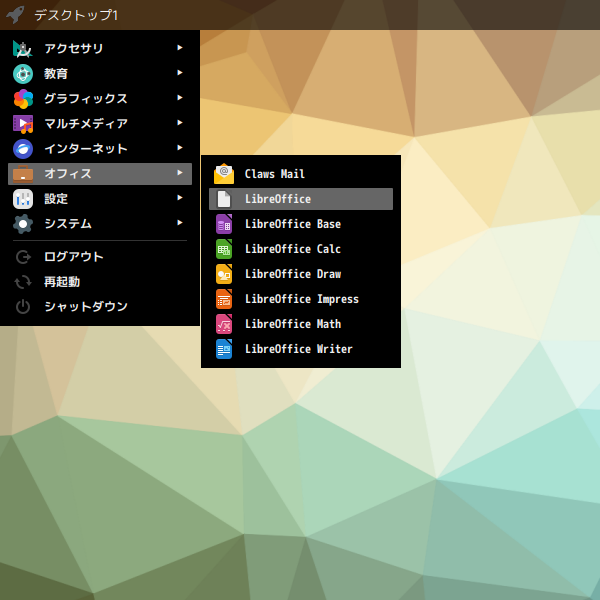
Task: Launch LibreOffice Calc text entry
Action: tap(293, 249)
